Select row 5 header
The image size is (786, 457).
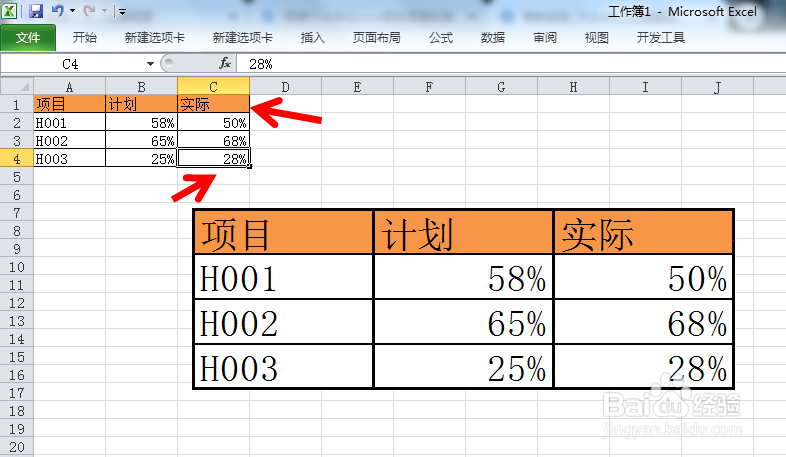[x=17, y=177]
